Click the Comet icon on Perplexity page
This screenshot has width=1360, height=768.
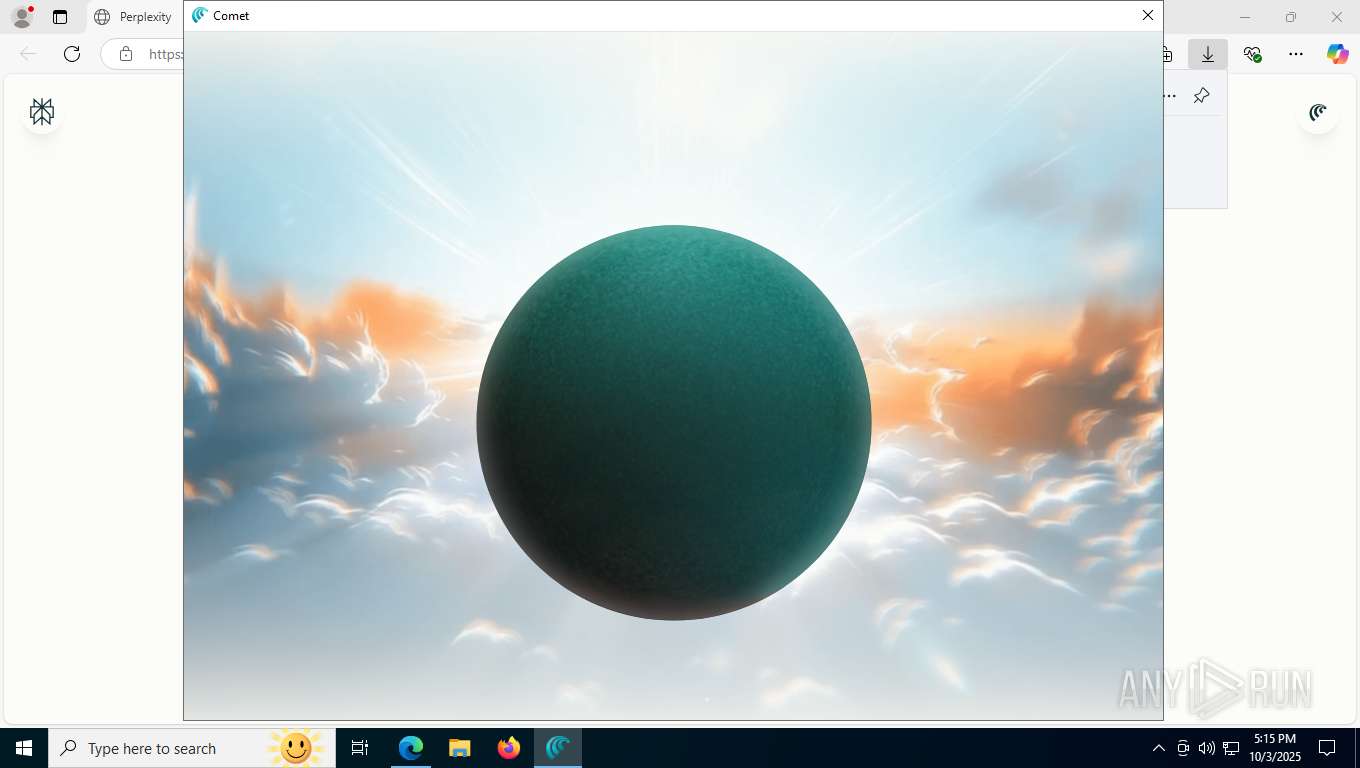click(x=1318, y=112)
